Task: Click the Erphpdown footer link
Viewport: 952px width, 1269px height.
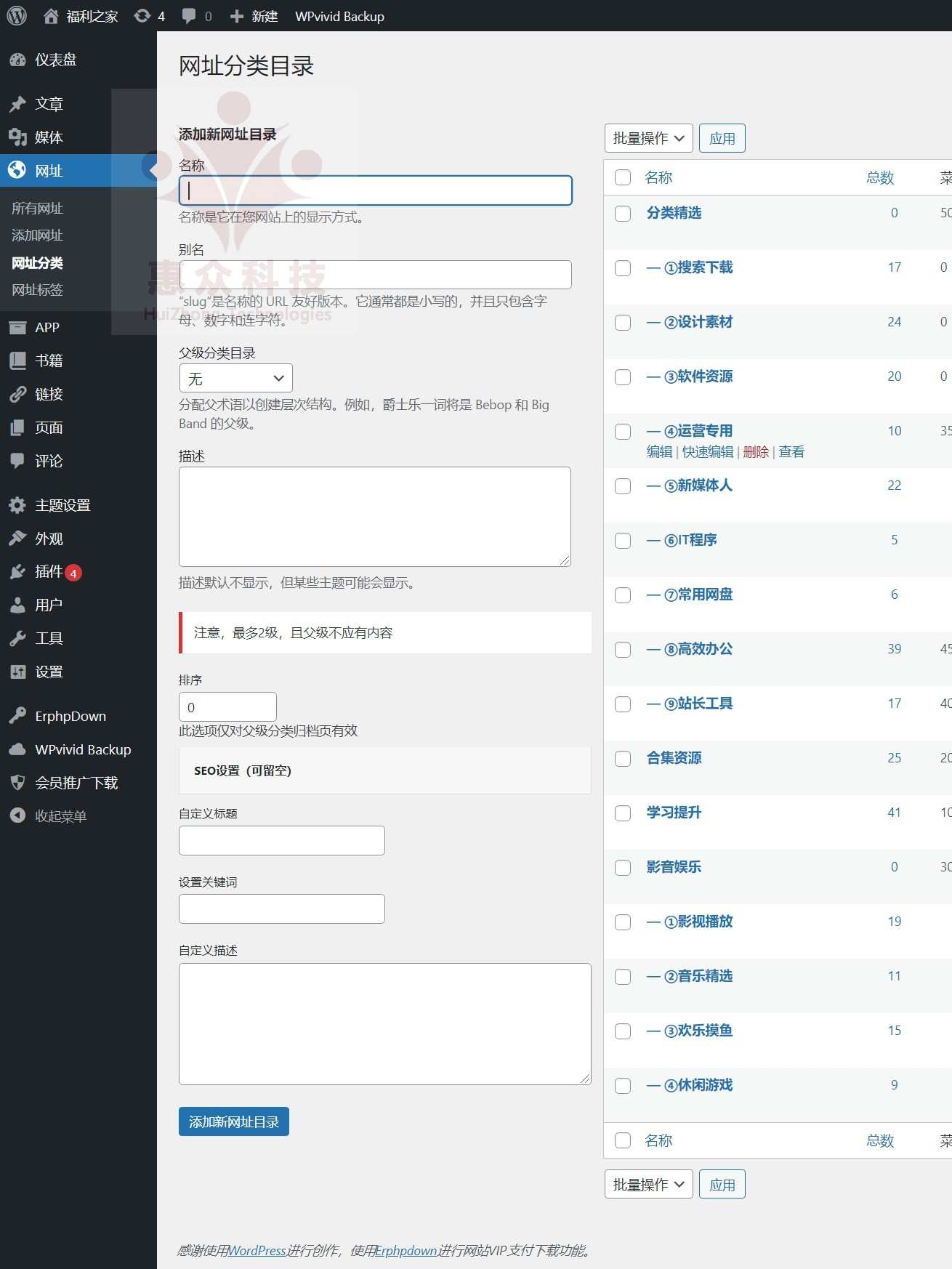Action: click(x=406, y=1250)
